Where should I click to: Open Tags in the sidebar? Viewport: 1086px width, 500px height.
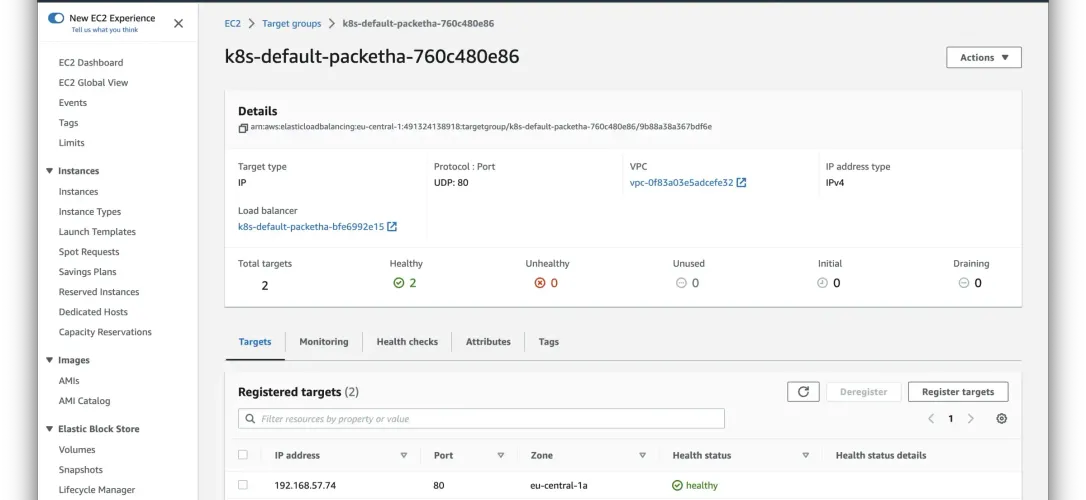69,123
